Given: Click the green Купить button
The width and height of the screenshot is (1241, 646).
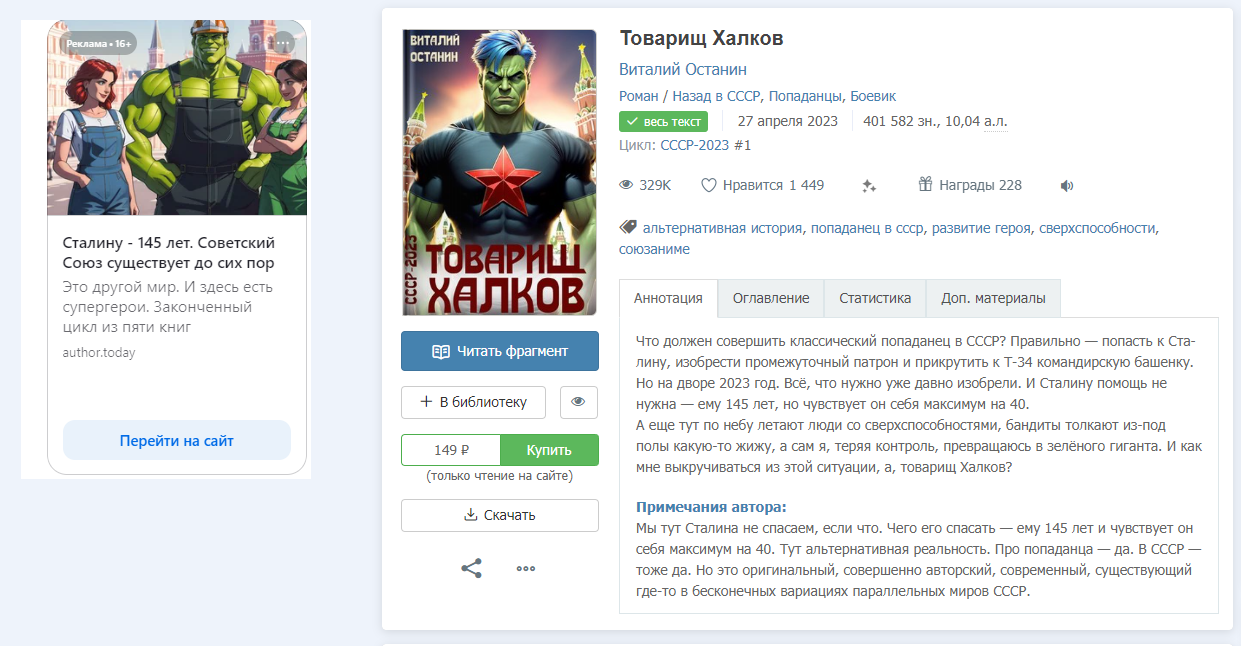Looking at the screenshot, I should [x=549, y=450].
